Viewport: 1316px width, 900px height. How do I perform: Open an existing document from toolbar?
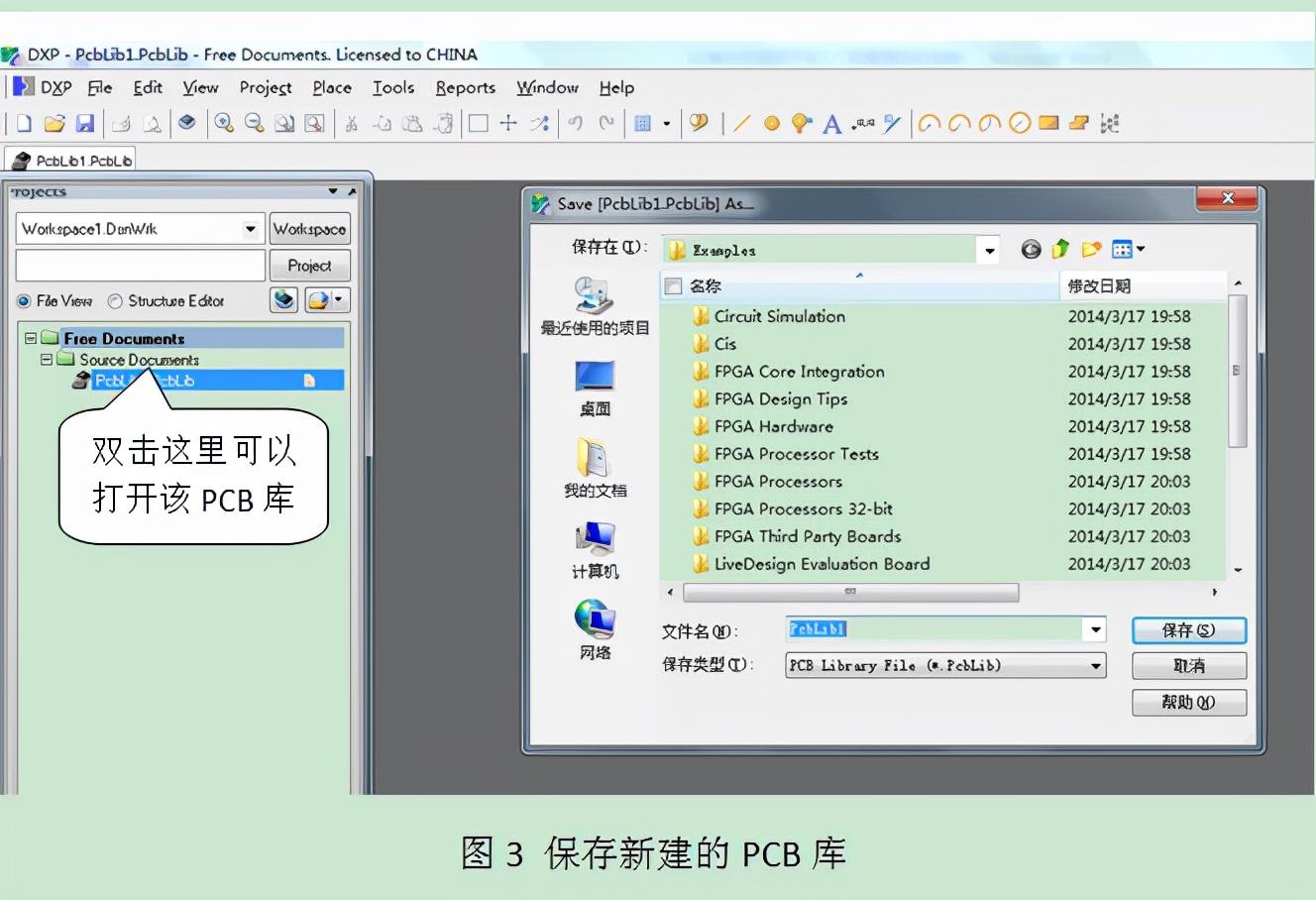55,123
